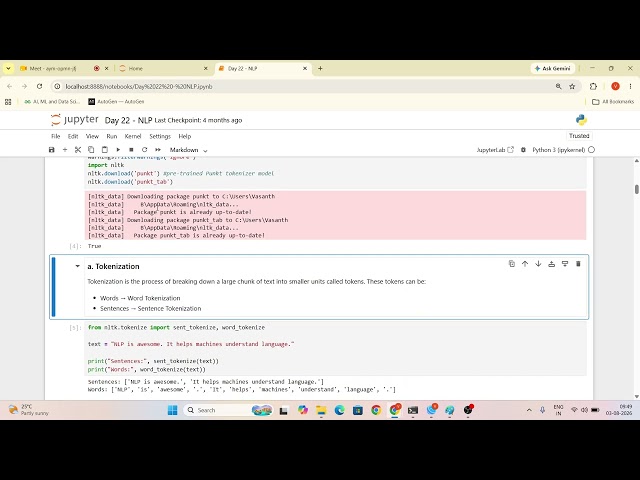
Task: Insert a cell above the Tokenization cell
Action: pos(551,264)
